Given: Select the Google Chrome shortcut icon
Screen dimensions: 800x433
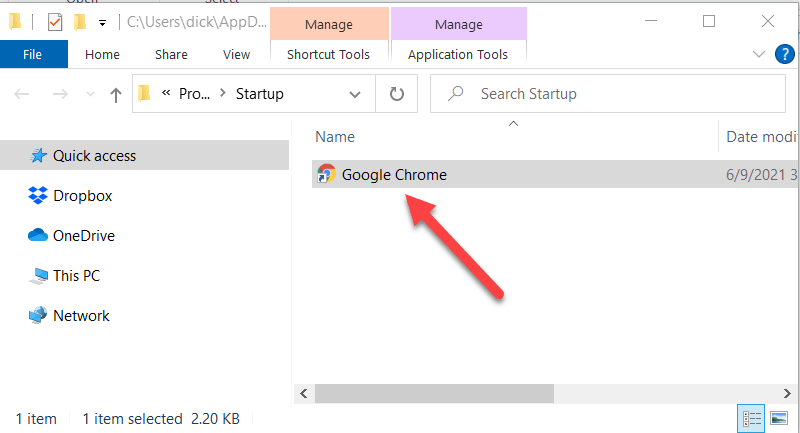Looking at the screenshot, I should pyautogui.click(x=326, y=174).
